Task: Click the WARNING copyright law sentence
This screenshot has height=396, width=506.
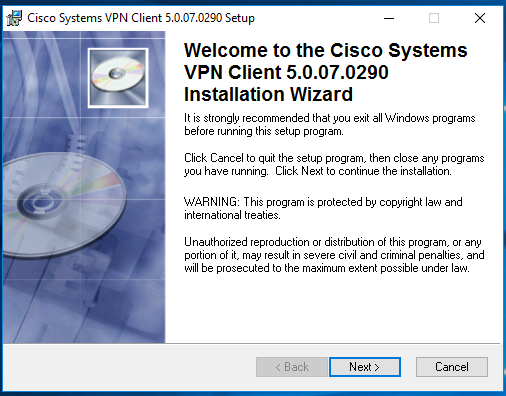Action: pyautogui.click(x=323, y=208)
